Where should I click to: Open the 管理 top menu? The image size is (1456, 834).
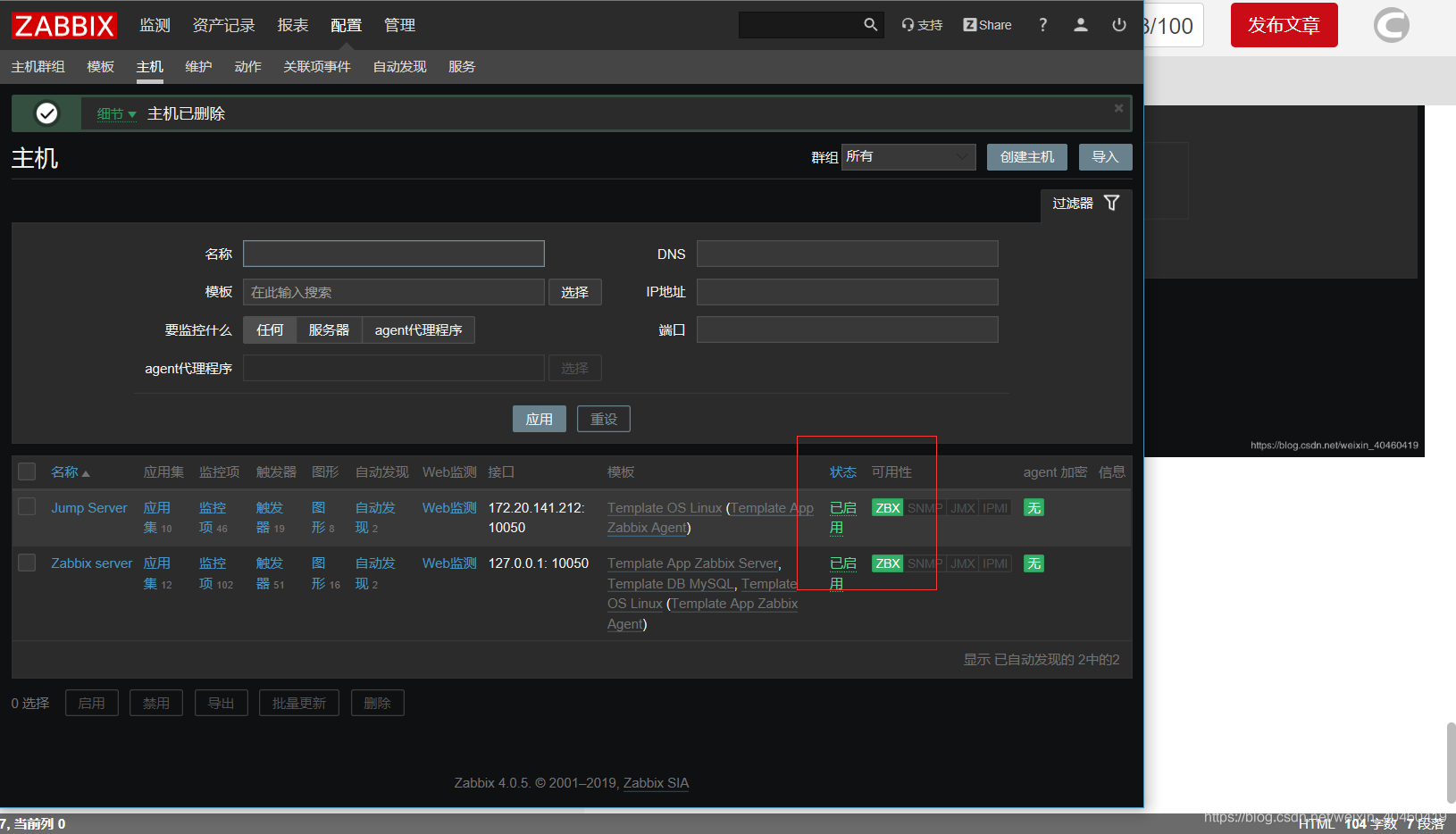pyautogui.click(x=399, y=25)
